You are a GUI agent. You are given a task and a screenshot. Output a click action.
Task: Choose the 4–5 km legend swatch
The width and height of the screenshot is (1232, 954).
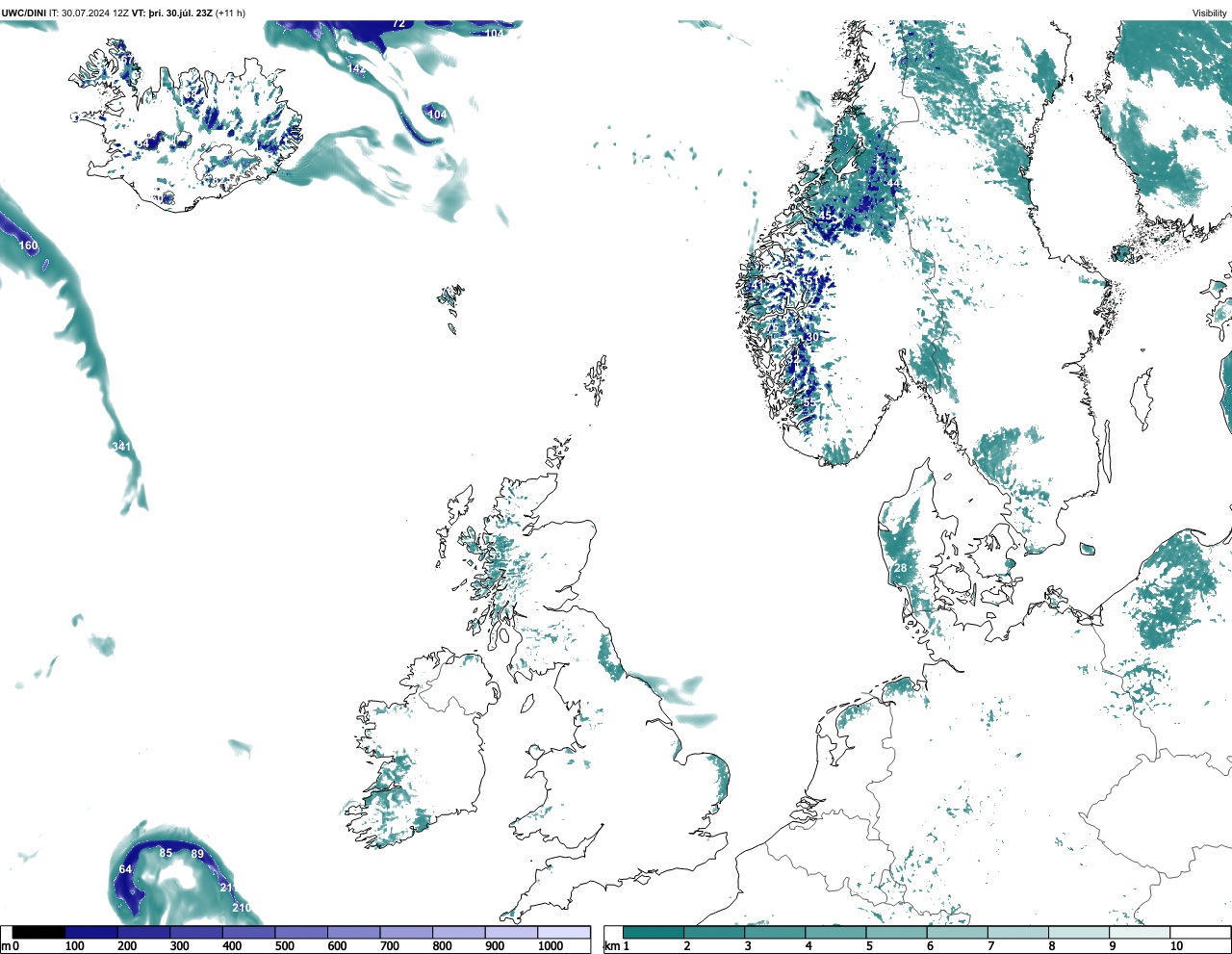(835, 933)
